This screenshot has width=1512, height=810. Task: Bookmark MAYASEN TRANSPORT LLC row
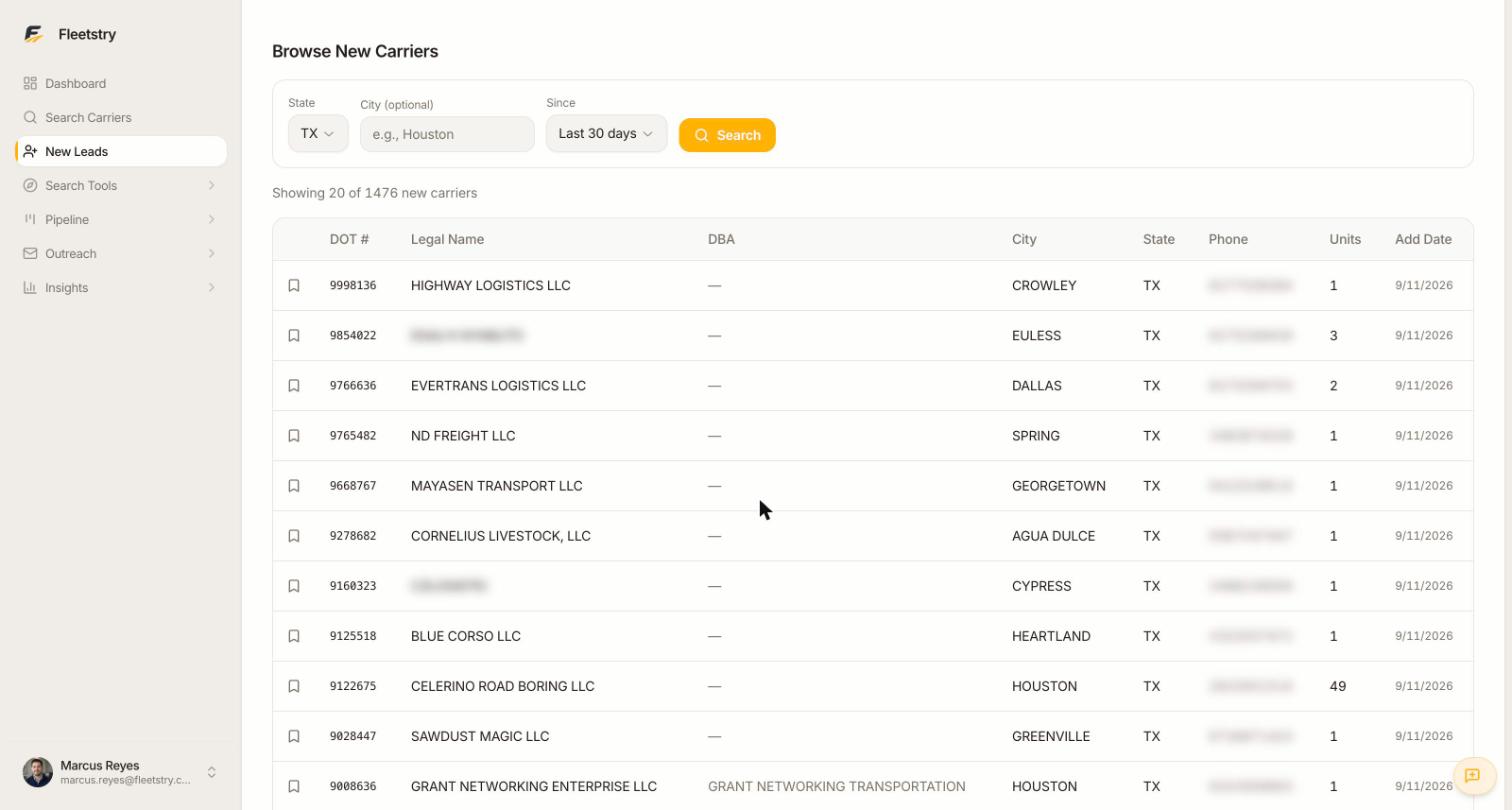[x=294, y=486]
